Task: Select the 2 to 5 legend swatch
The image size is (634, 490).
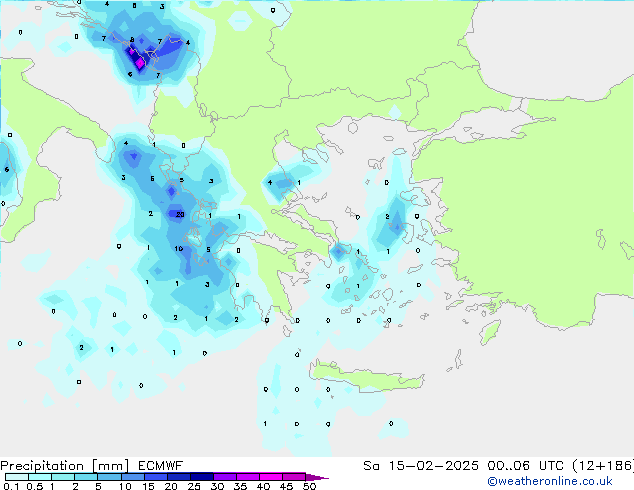Action: tap(86, 477)
